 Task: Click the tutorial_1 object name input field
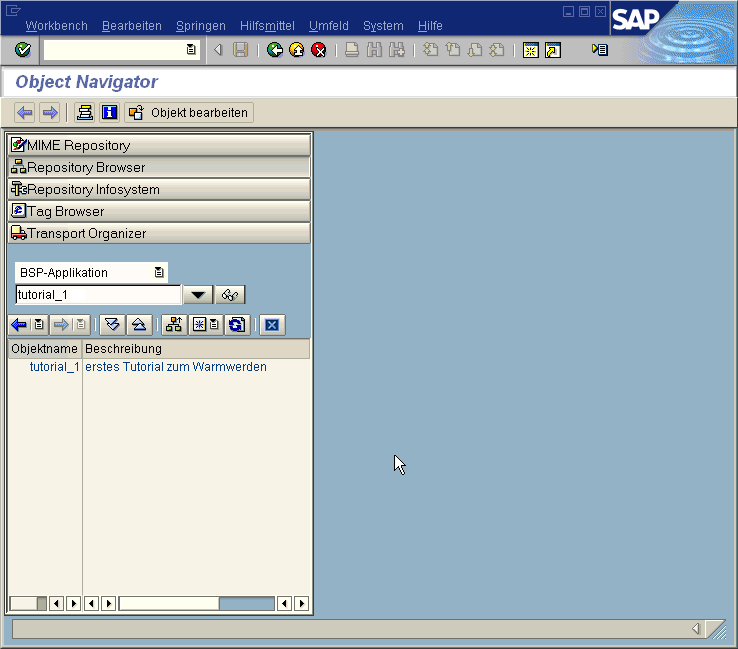pos(98,295)
